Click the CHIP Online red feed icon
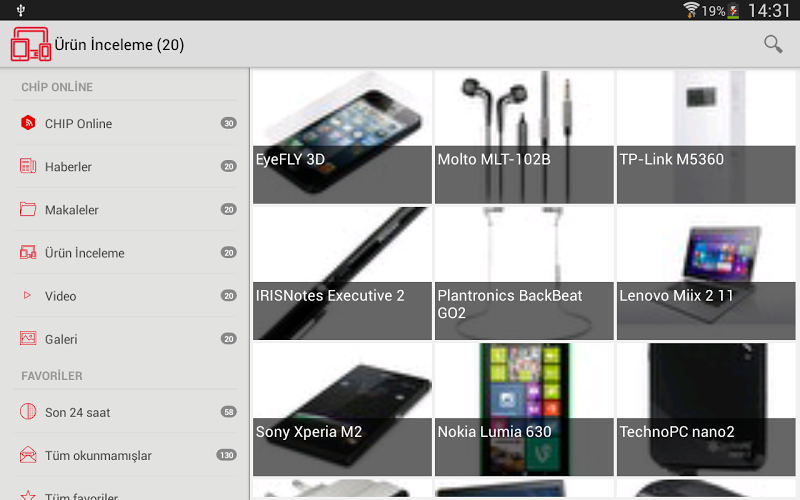 tap(28, 123)
